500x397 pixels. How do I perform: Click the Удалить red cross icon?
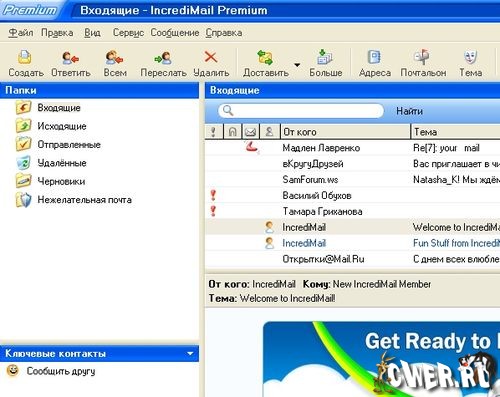tap(211, 57)
